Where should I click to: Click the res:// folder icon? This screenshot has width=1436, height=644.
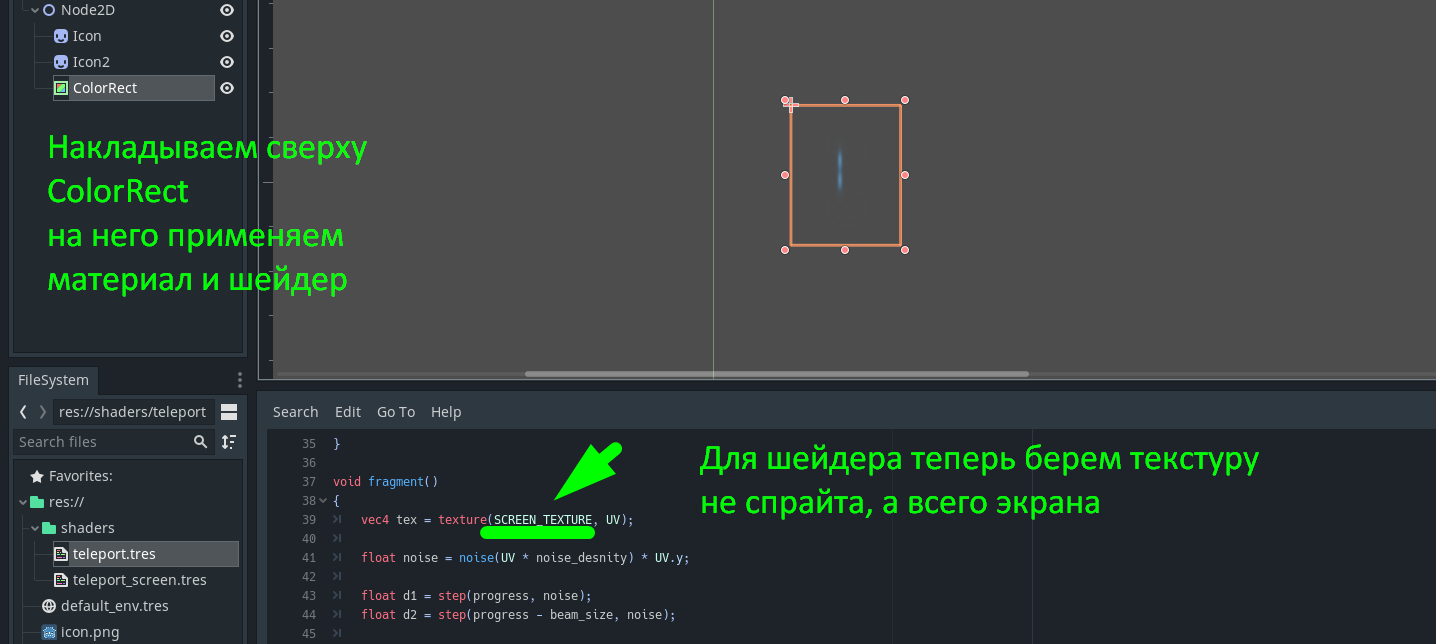[37, 502]
